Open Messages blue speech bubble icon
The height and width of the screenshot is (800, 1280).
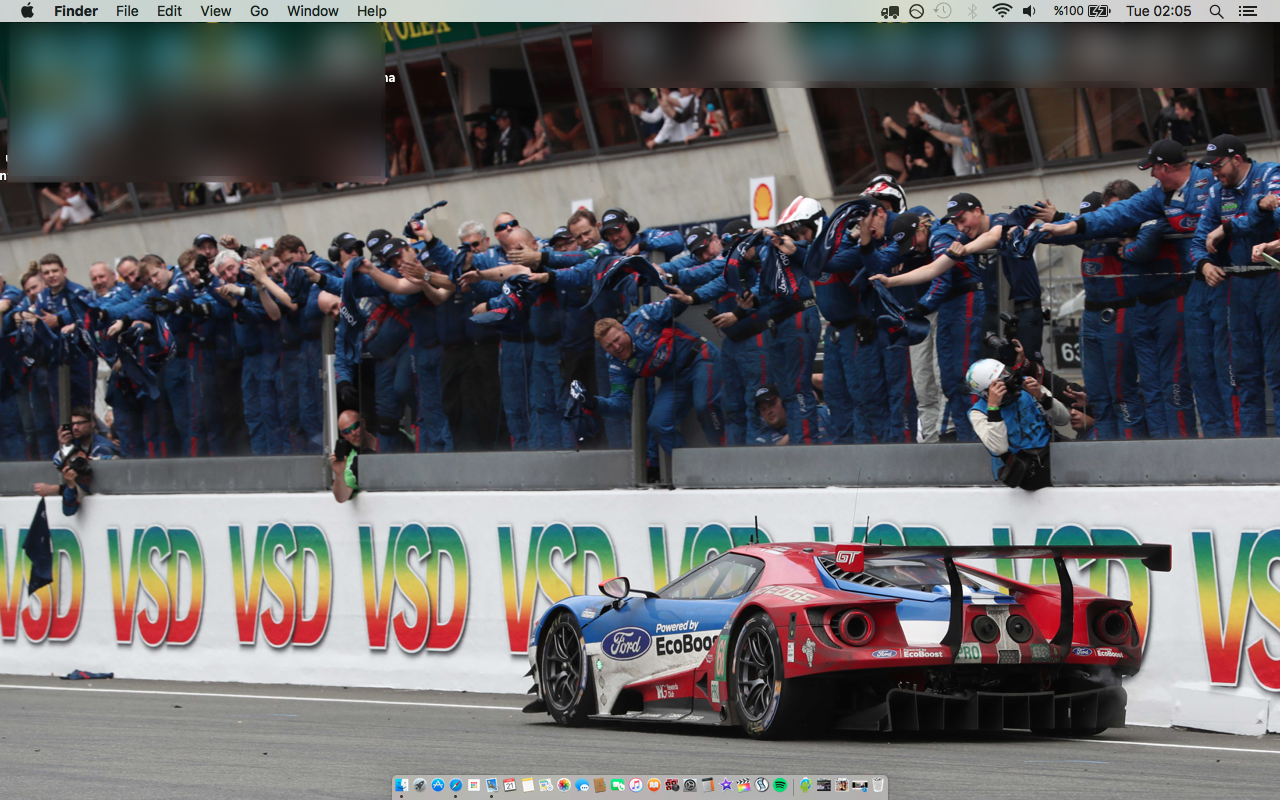pos(582,785)
